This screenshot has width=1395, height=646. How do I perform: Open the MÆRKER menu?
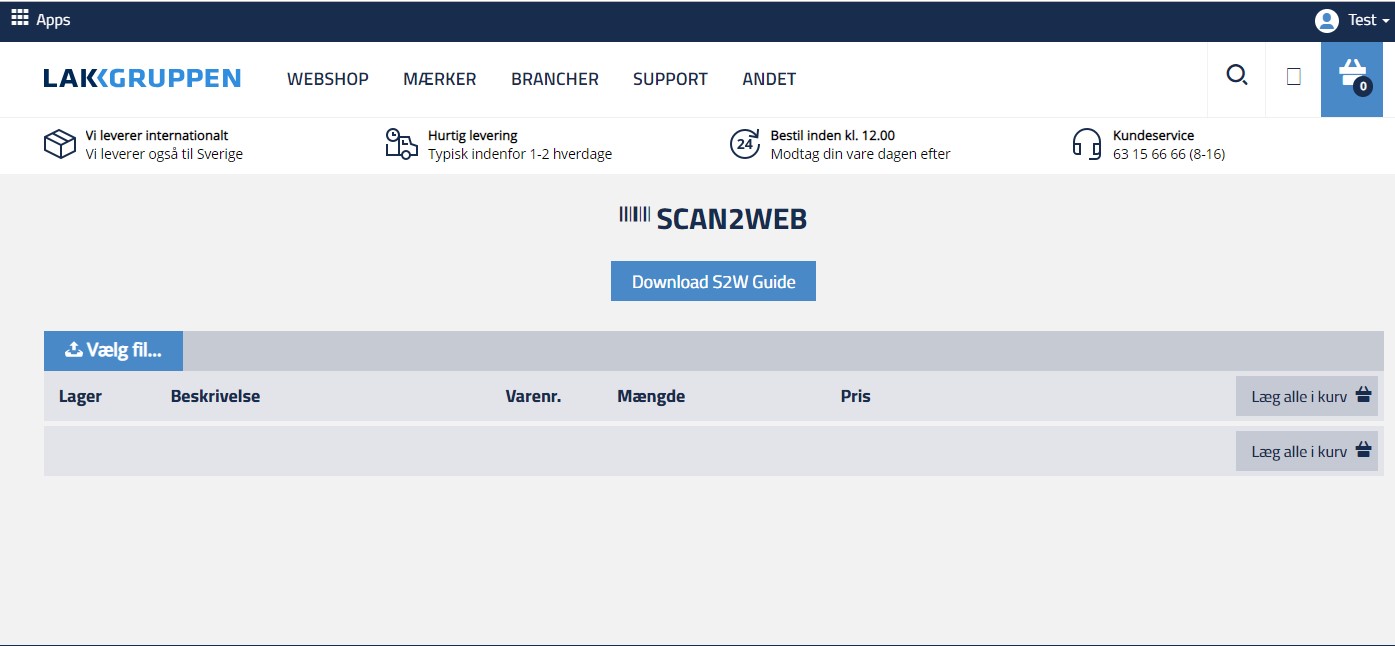pos(440,79)
